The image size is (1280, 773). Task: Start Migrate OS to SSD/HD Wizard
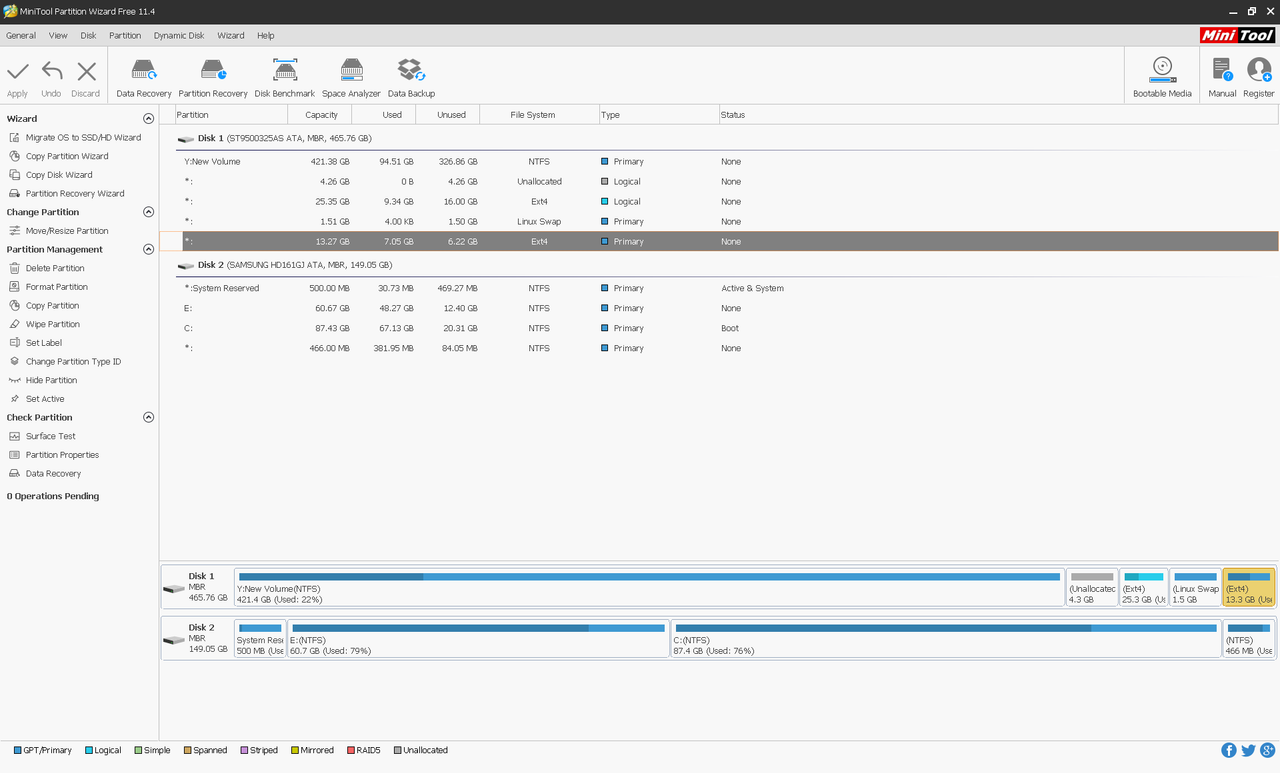(x=75, y=137)
